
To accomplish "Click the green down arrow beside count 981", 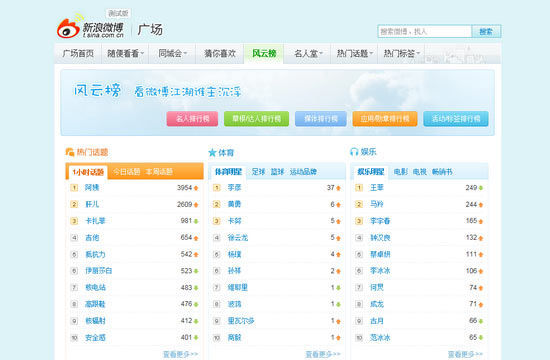I will click(x=196, y=221).
